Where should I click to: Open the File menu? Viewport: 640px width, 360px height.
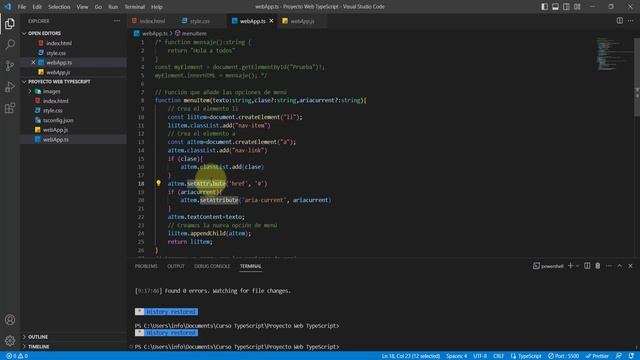[22, 7]
